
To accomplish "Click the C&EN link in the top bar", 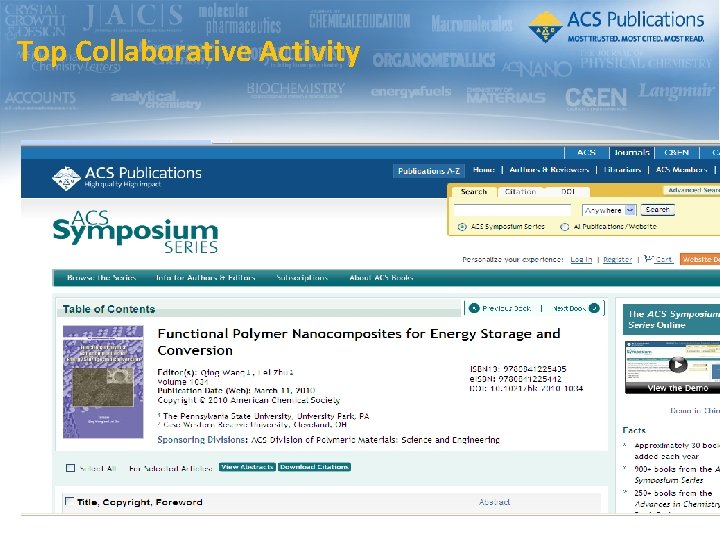I will coord(676,152).
